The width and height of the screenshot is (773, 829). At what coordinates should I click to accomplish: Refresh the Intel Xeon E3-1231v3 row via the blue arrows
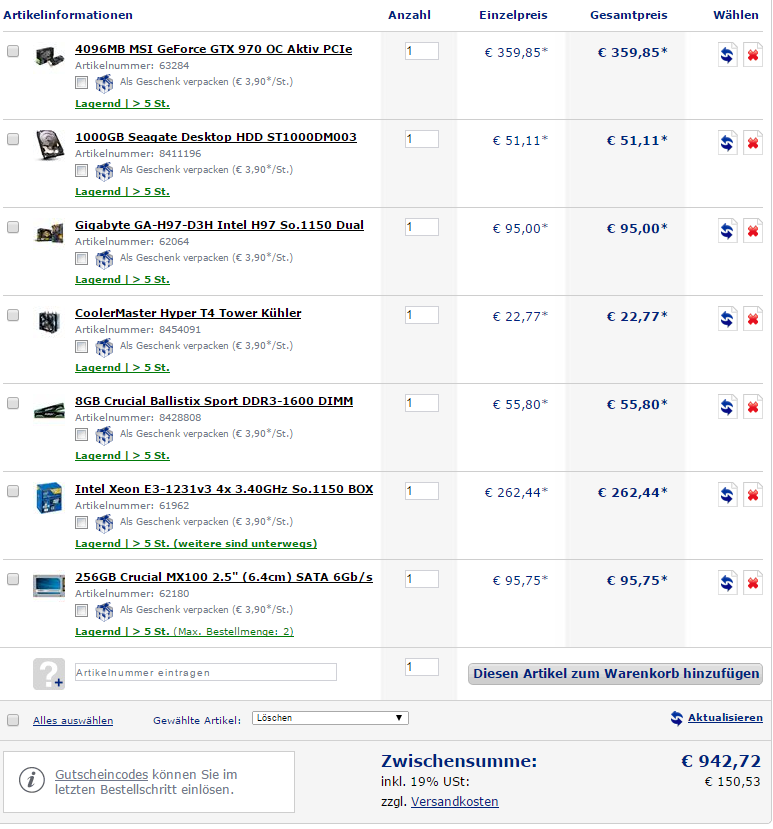727,495
